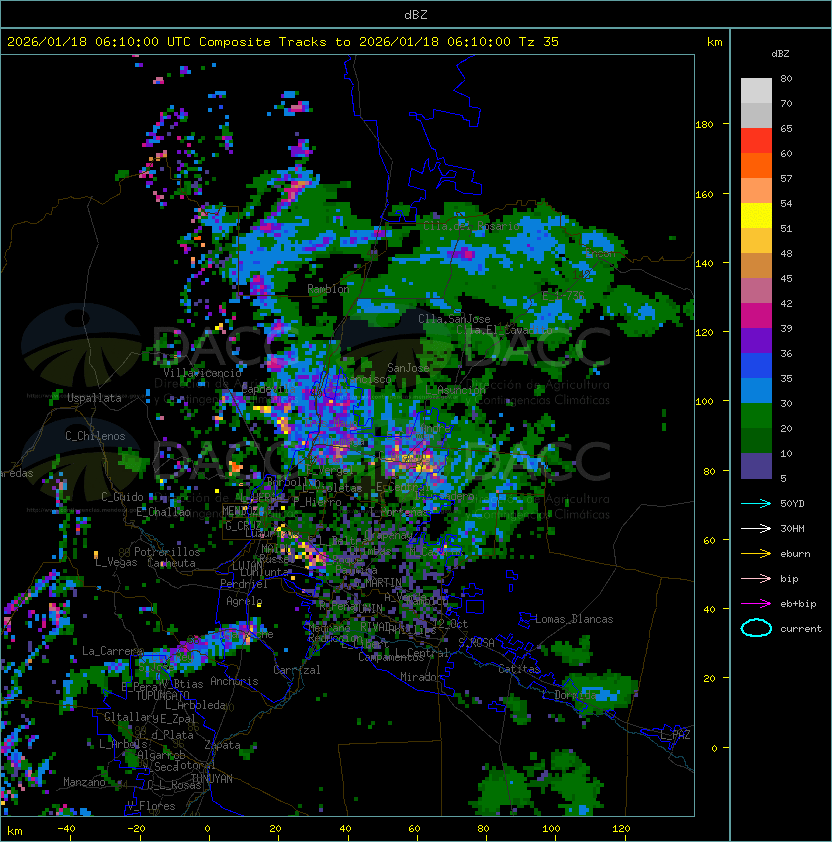Click the eb+bip legend label
The image size is (832, 842).
[x=798, y=604]
